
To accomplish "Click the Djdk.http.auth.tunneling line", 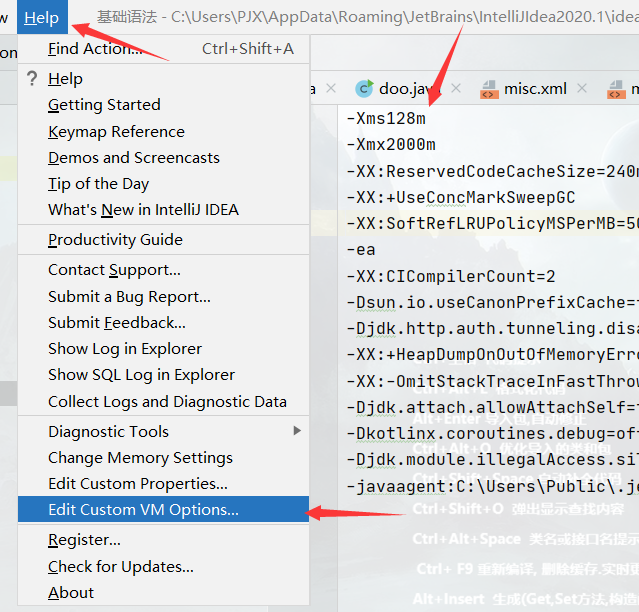I will pyautogui.click(x=492, y=328).
